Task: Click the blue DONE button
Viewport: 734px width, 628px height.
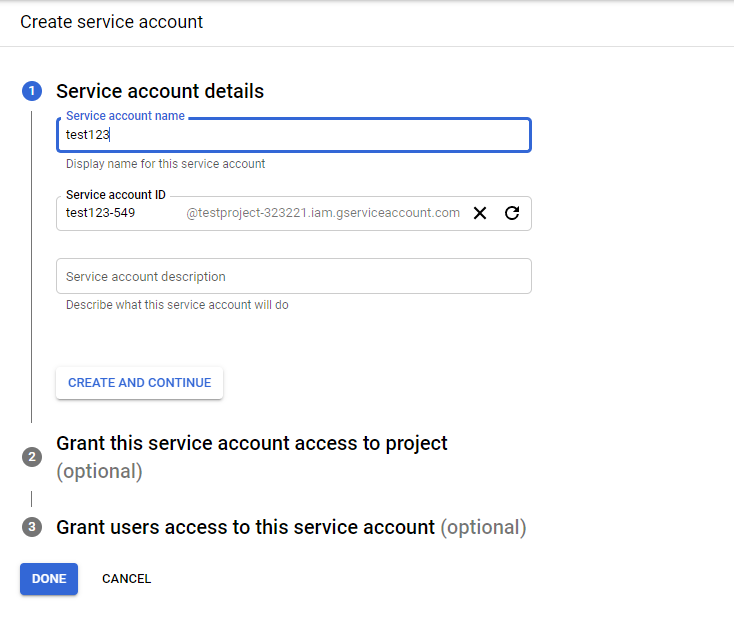Action: pyautogui.click(x=49, y=579)
